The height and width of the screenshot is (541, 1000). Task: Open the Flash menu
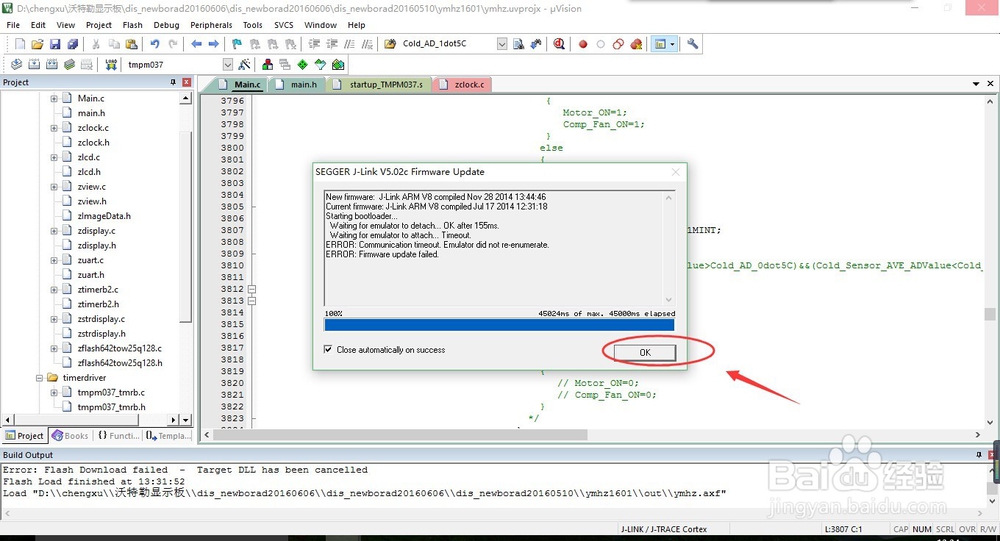click(x=133, y=25)
